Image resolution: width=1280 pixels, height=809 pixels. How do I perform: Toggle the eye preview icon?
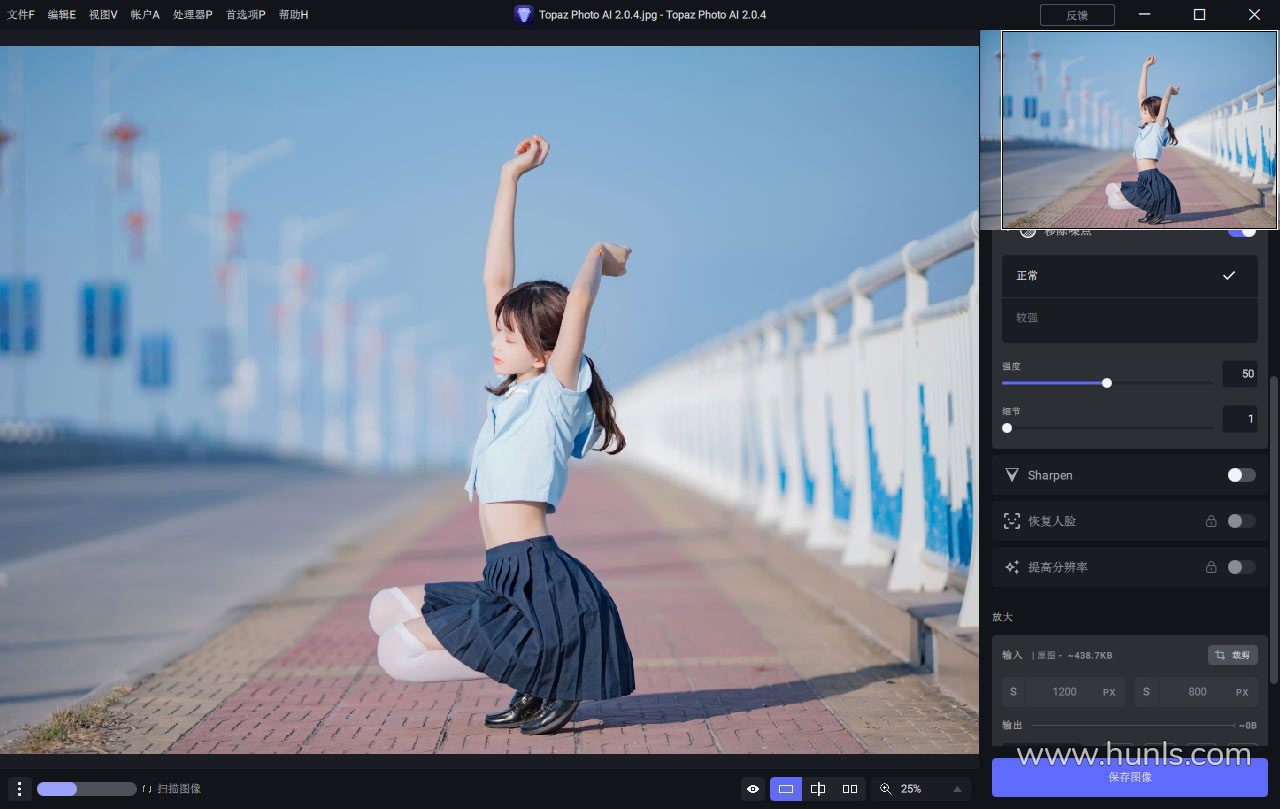coord(753,789)
